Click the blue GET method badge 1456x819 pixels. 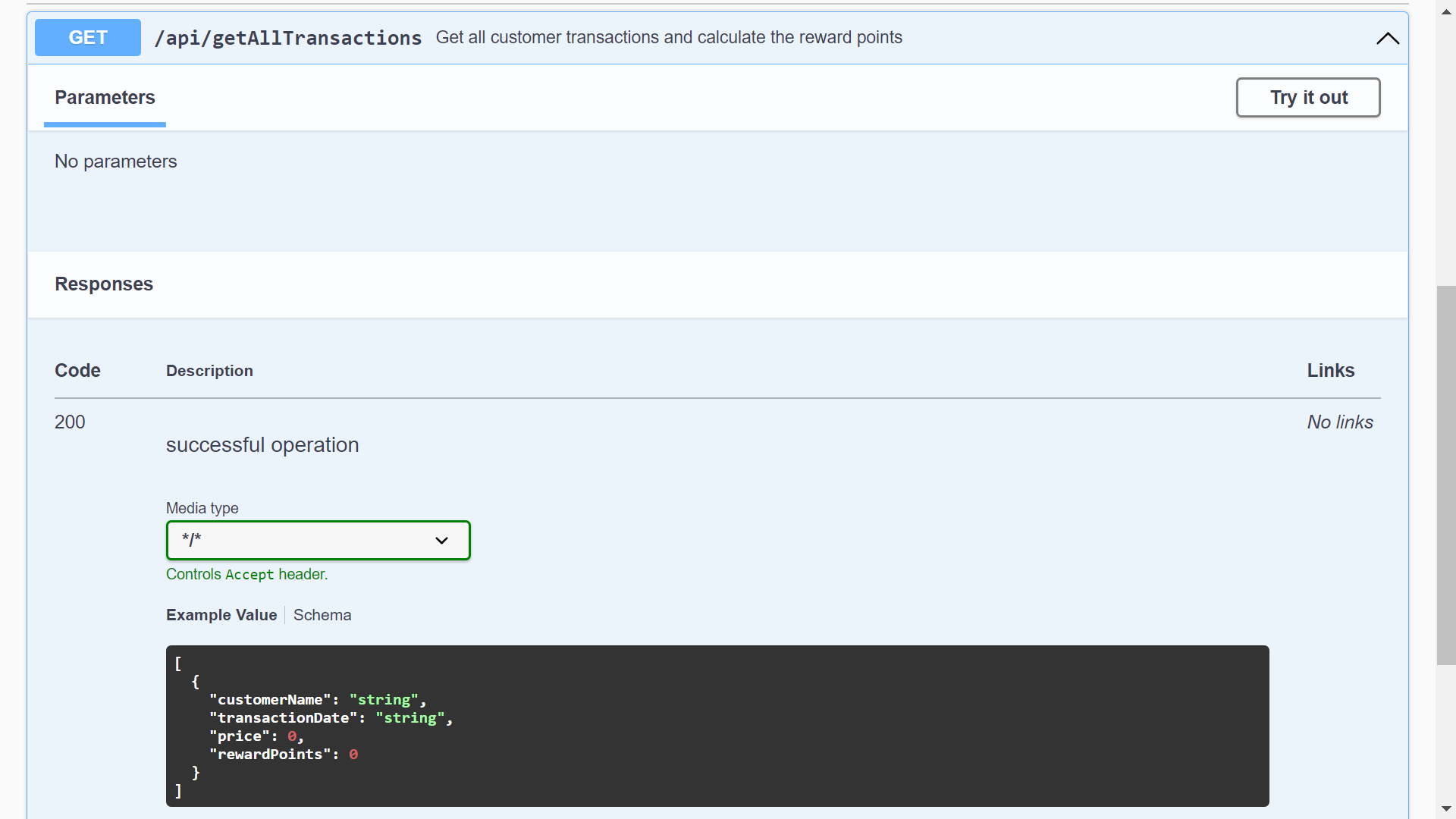pyautogui.click(x=87, y=37)
